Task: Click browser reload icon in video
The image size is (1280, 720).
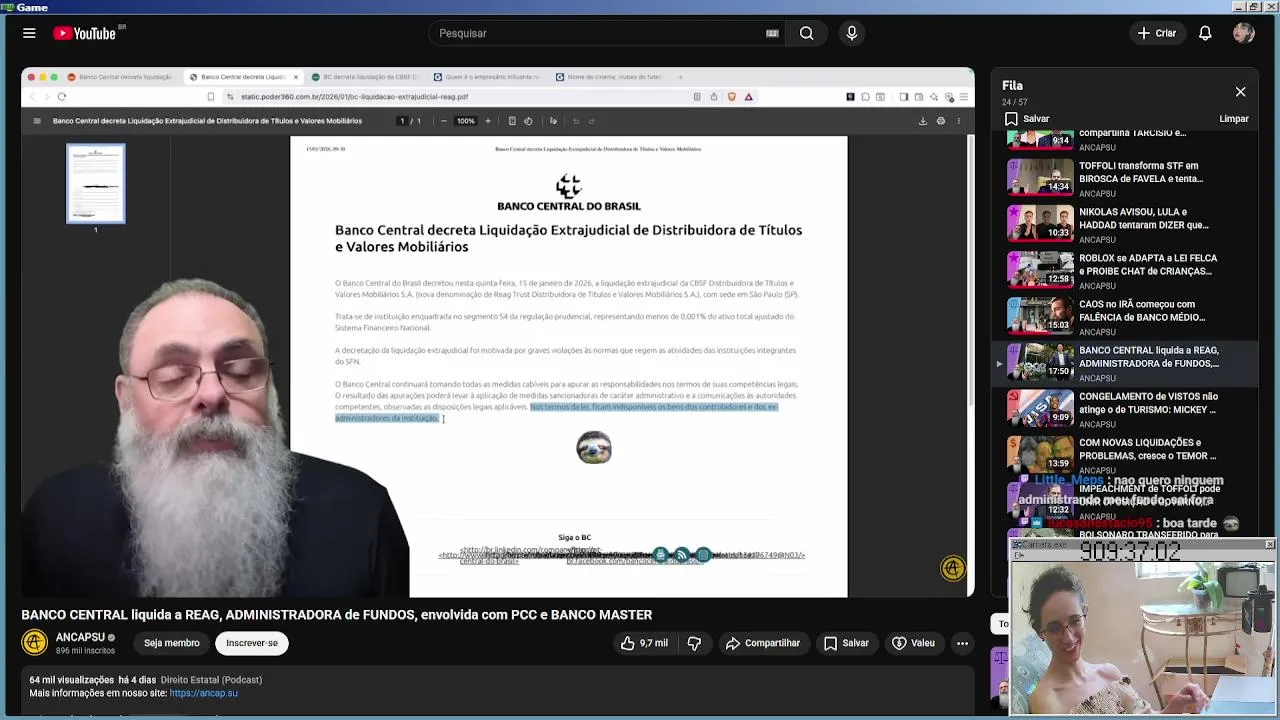Action: (62, 97)
